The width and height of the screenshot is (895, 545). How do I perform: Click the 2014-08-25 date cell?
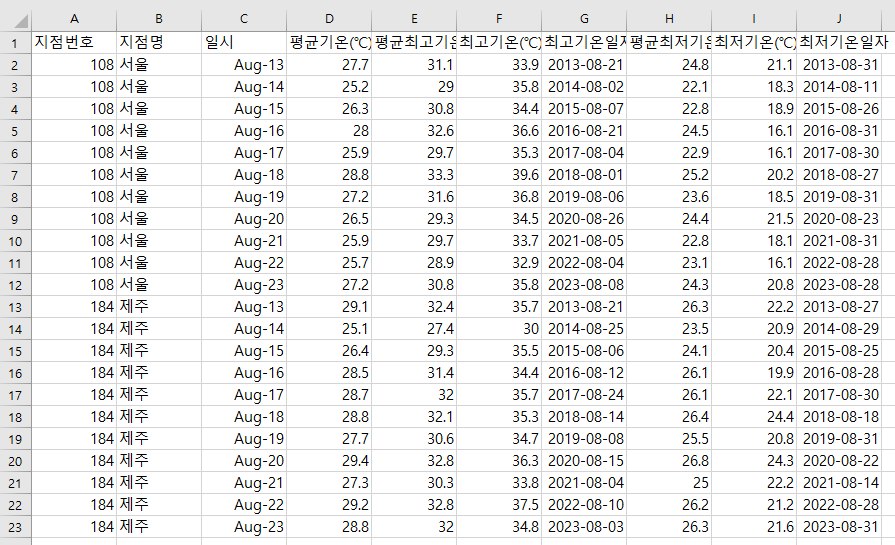tap(584, 329)
